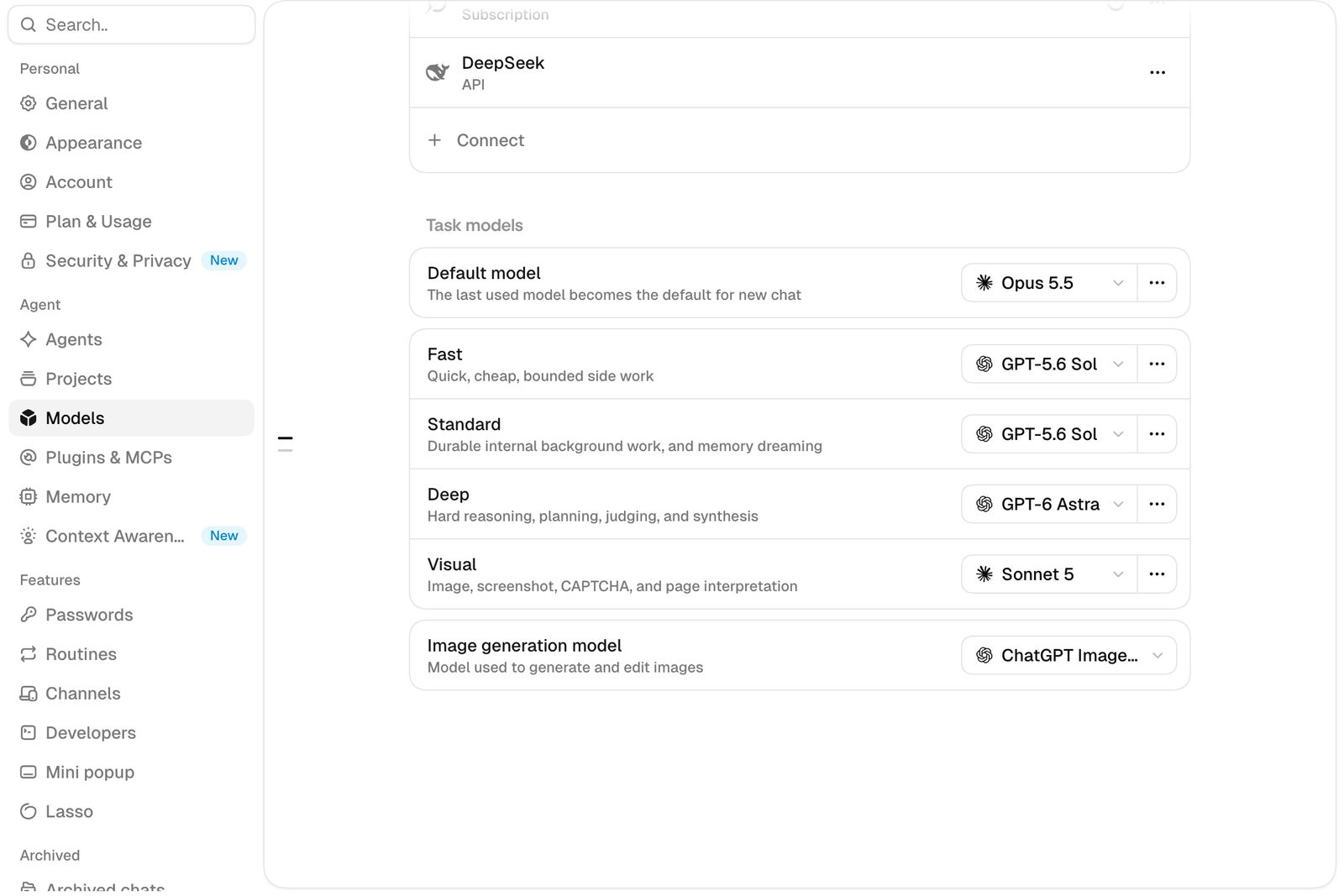Click the Task models section heading
Image resolution: width=1344 pixels, height=896 pixels.
pos(474,225)
